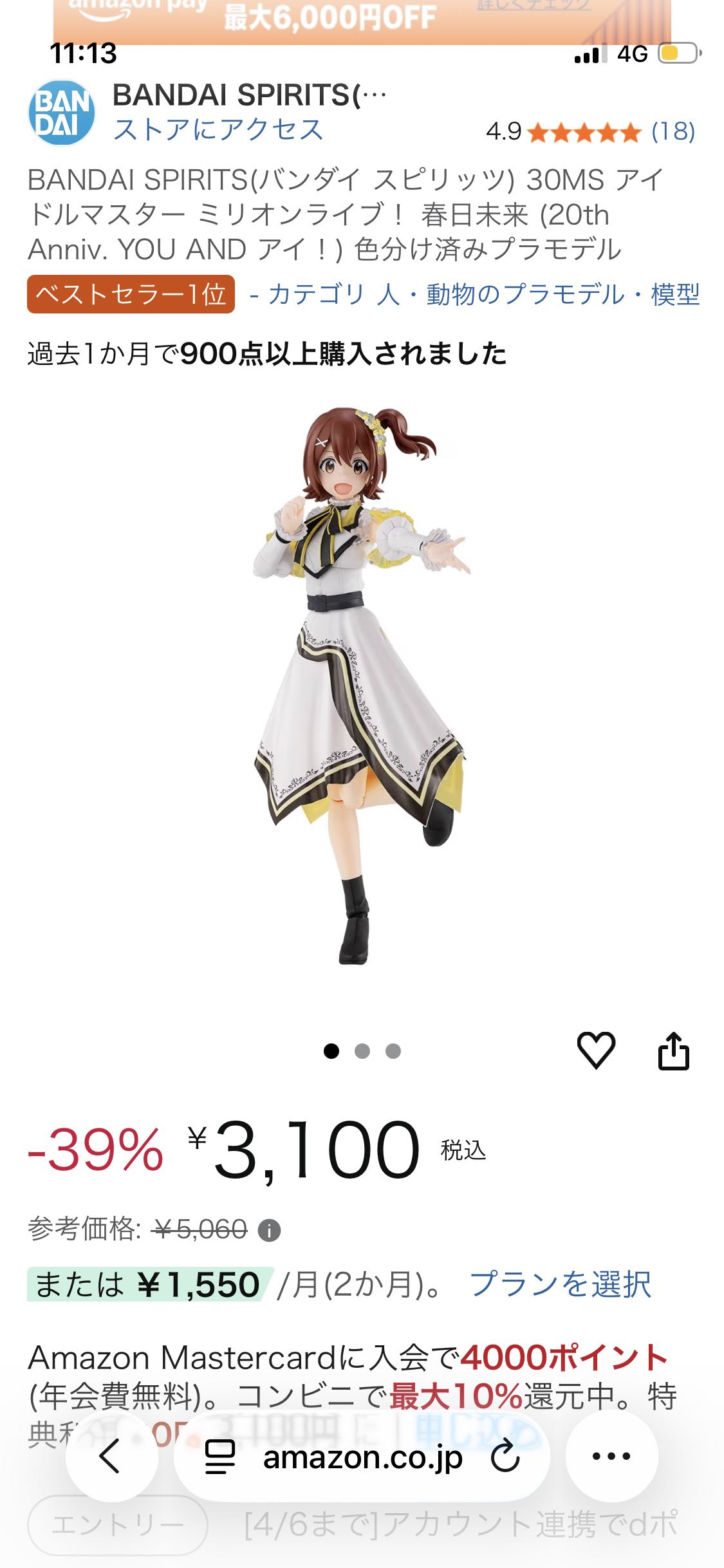Tap プランを選択 payment plan link
724x1568 pixels.
(561, 1284)
